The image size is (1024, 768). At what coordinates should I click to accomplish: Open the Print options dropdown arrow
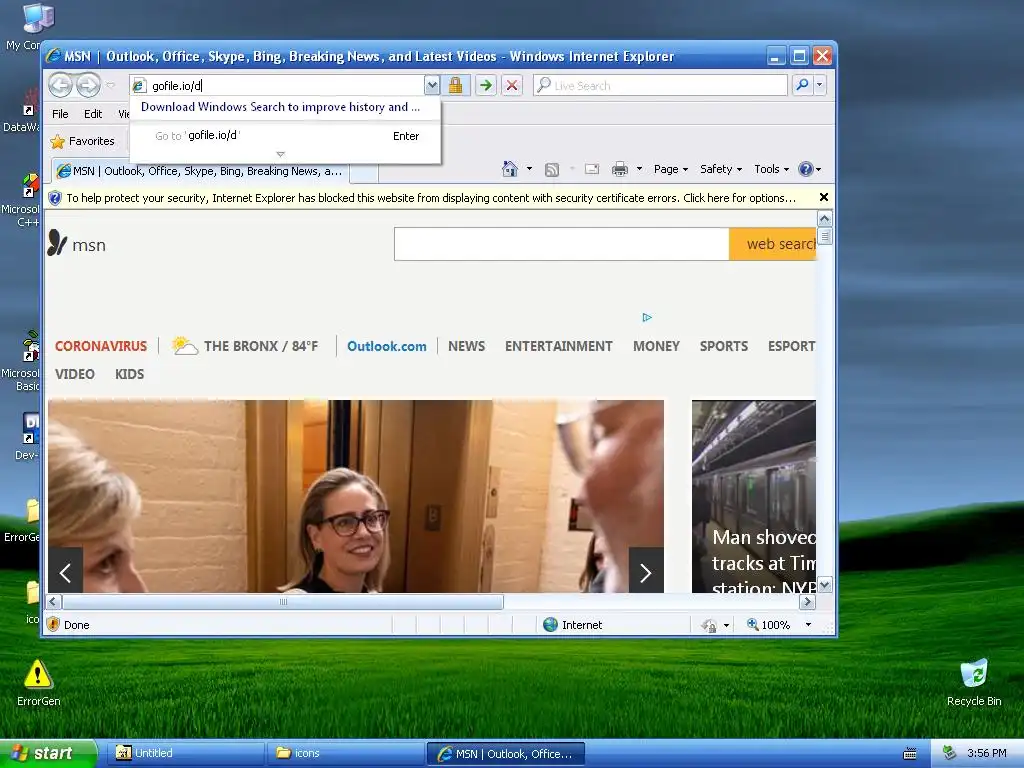click(x=639, y=169)
